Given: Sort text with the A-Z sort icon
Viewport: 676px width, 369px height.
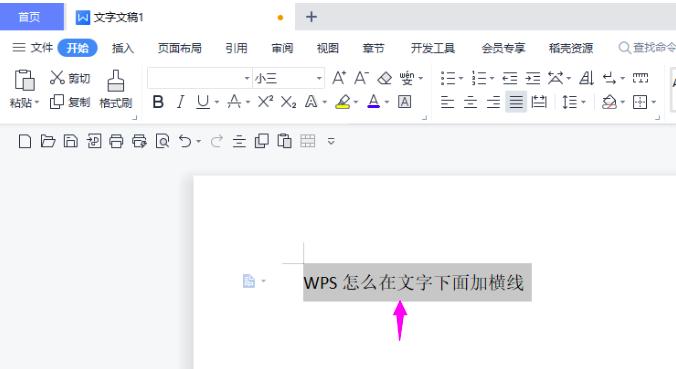Looking at the screenshot, I should tap(586, 78).
